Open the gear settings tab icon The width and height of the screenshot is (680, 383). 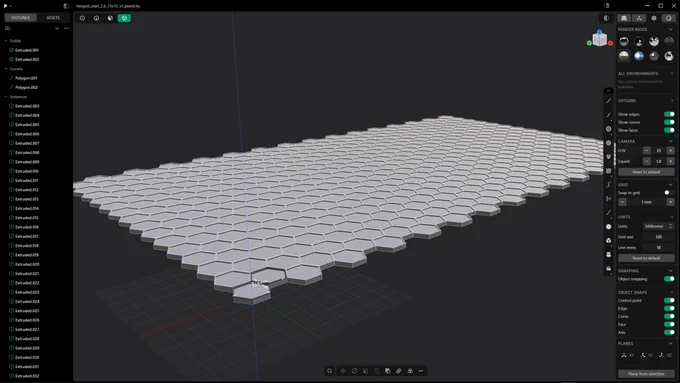tap(654, 18)
